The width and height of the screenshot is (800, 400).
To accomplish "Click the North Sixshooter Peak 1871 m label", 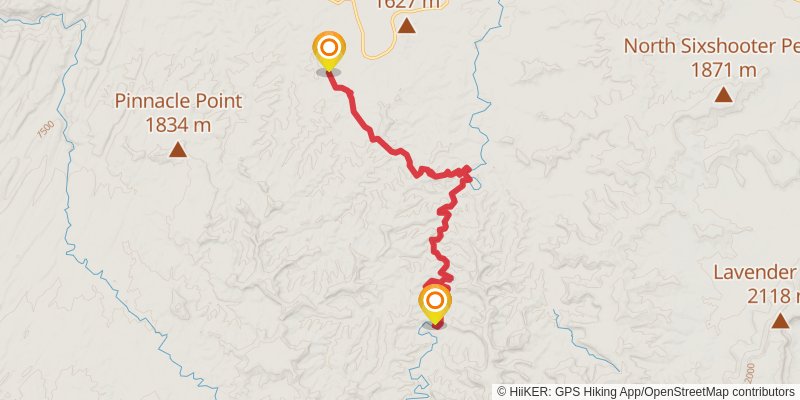I will pos(712,58).
